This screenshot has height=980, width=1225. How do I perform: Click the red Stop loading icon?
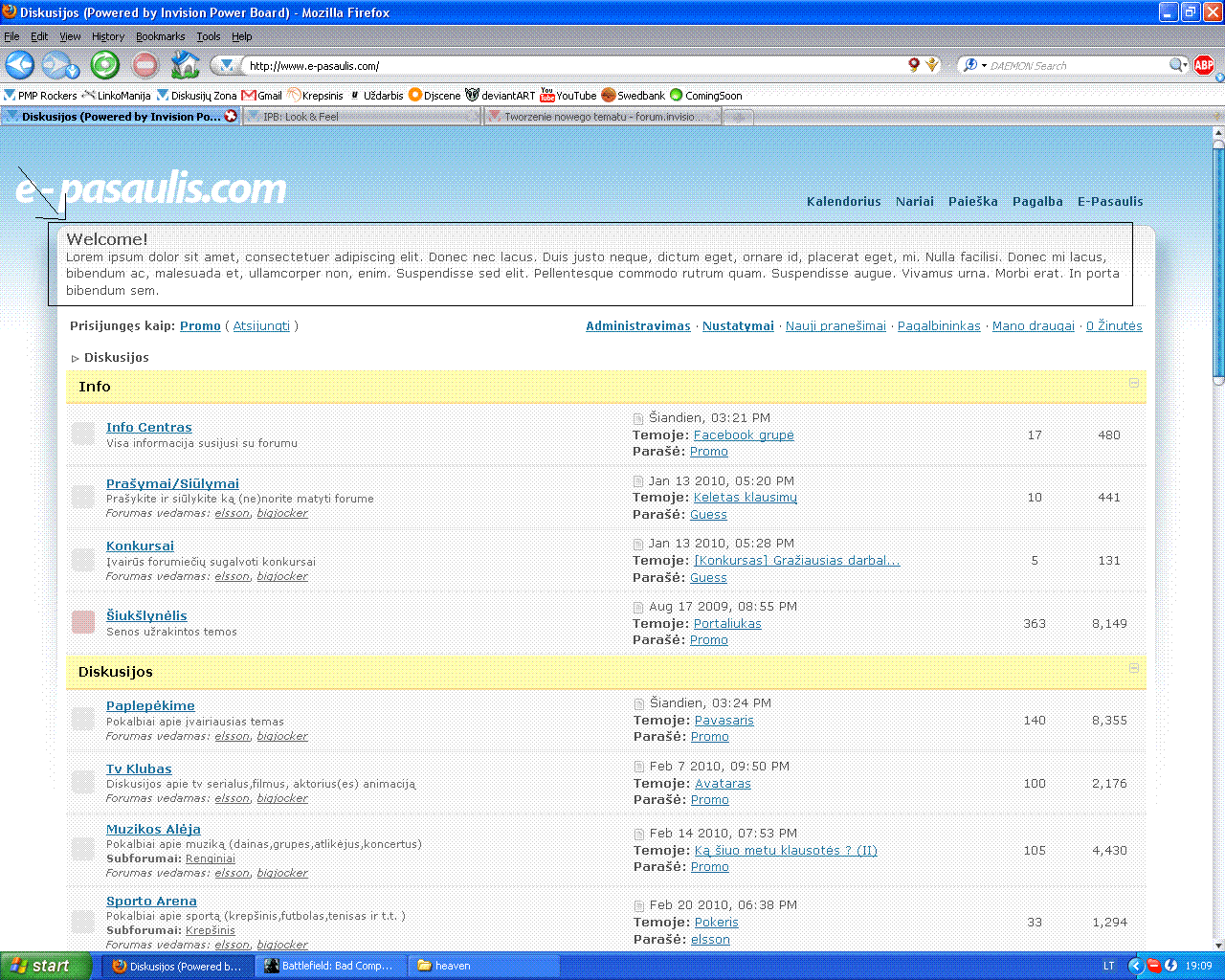145,65
